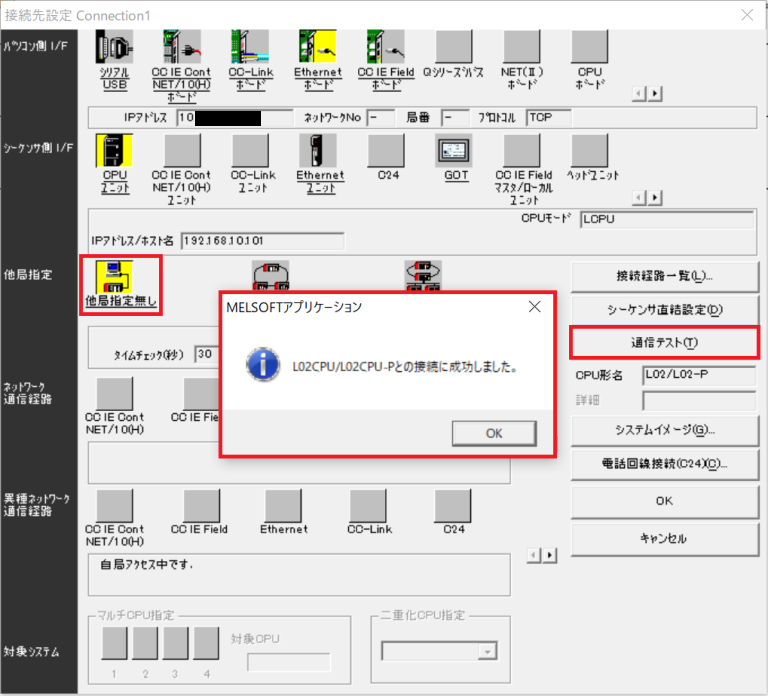Select the PC side CC-Link board icon

click(249, 48)
